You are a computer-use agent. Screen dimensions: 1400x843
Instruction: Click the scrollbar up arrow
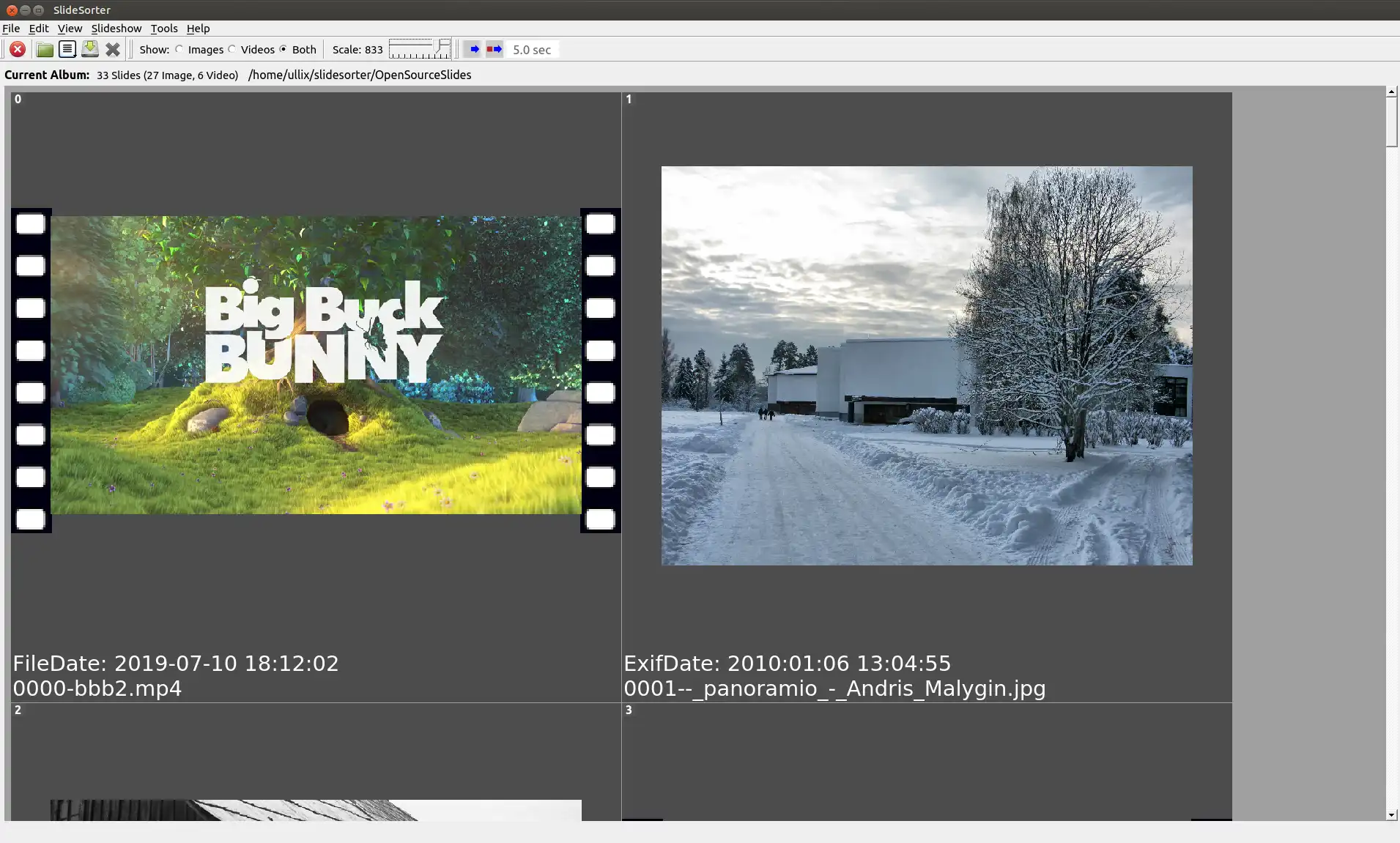point(1391,92)
